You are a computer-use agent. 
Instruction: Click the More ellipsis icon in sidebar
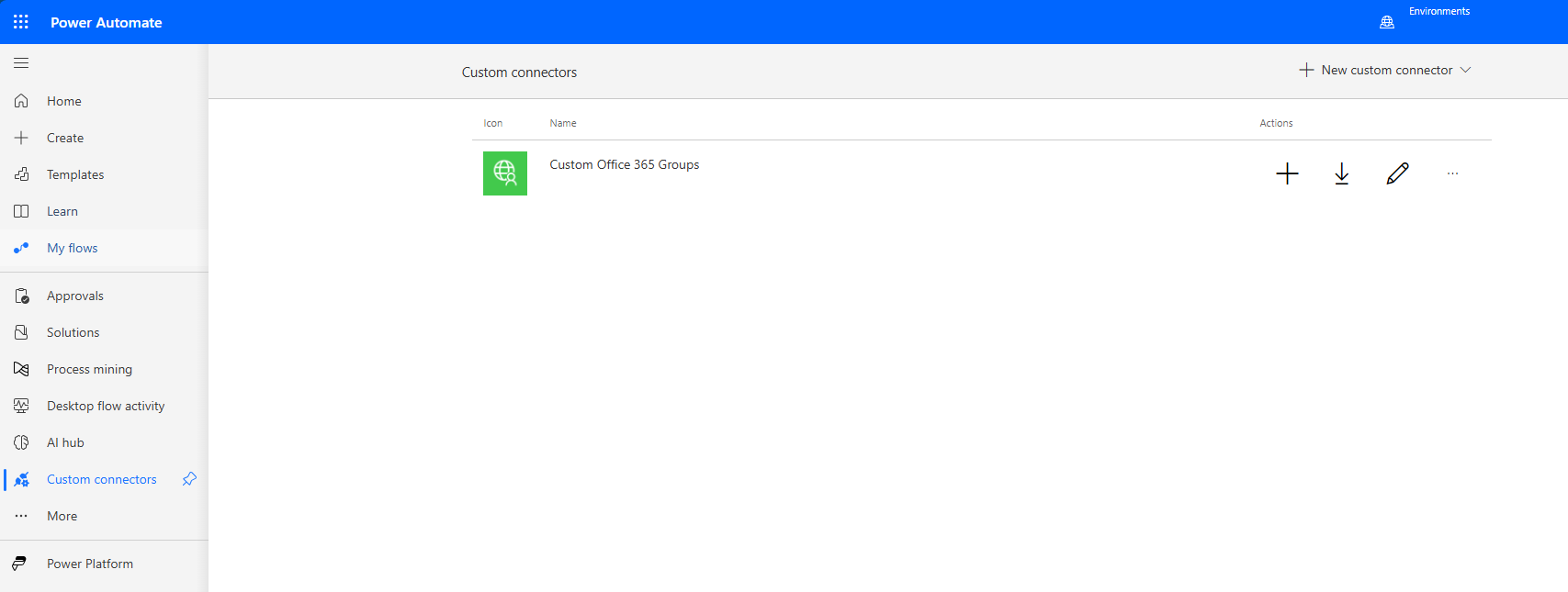(21, 516)
